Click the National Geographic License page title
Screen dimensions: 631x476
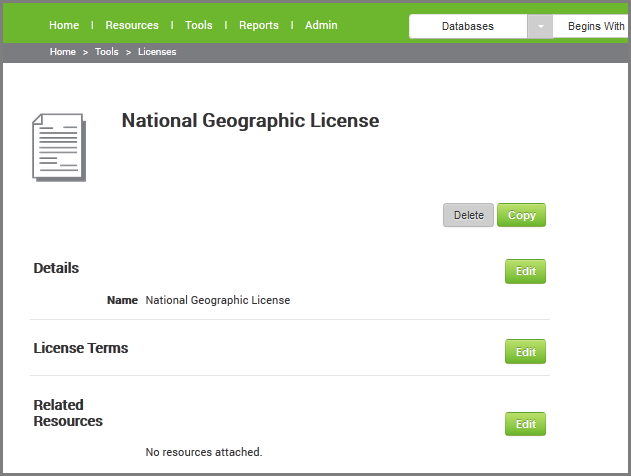pos(250,121)
